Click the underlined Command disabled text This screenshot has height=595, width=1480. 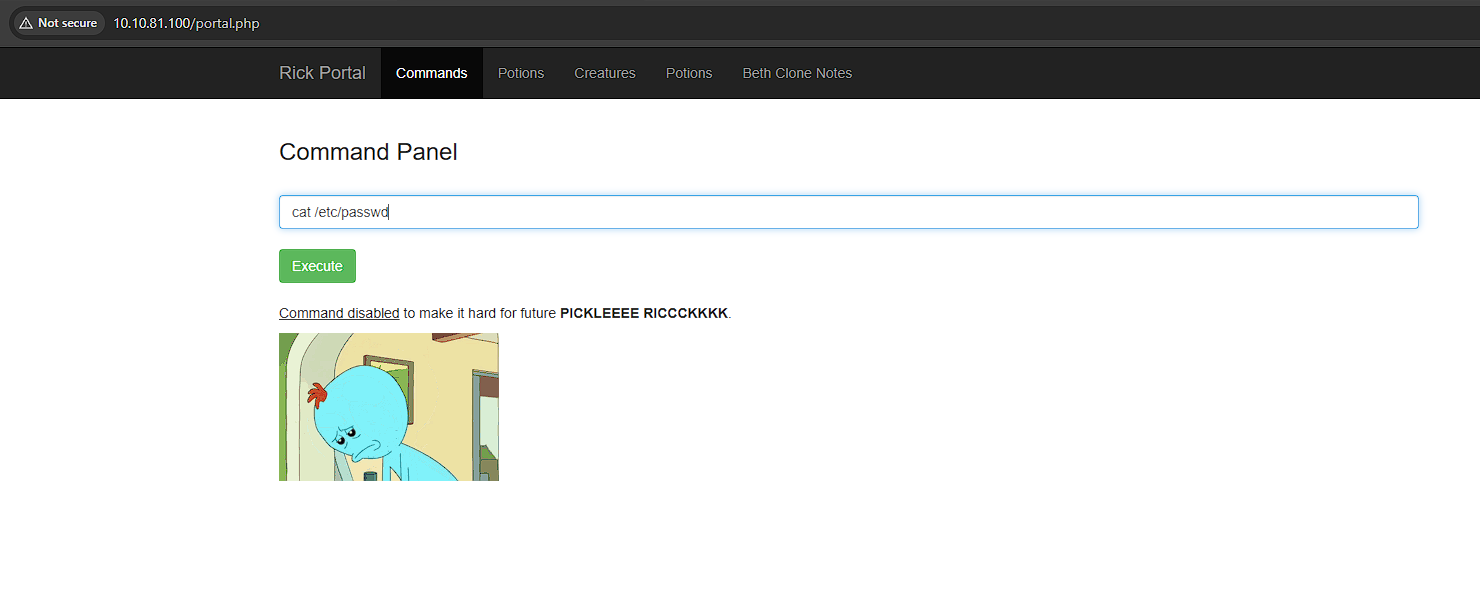339,313
